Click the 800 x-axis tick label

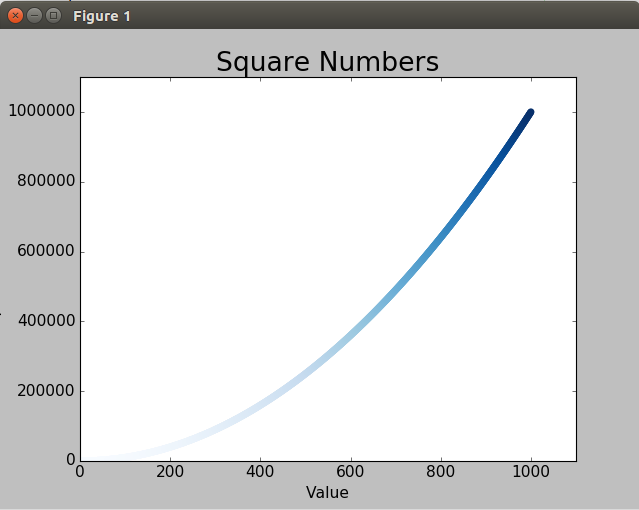440,472
